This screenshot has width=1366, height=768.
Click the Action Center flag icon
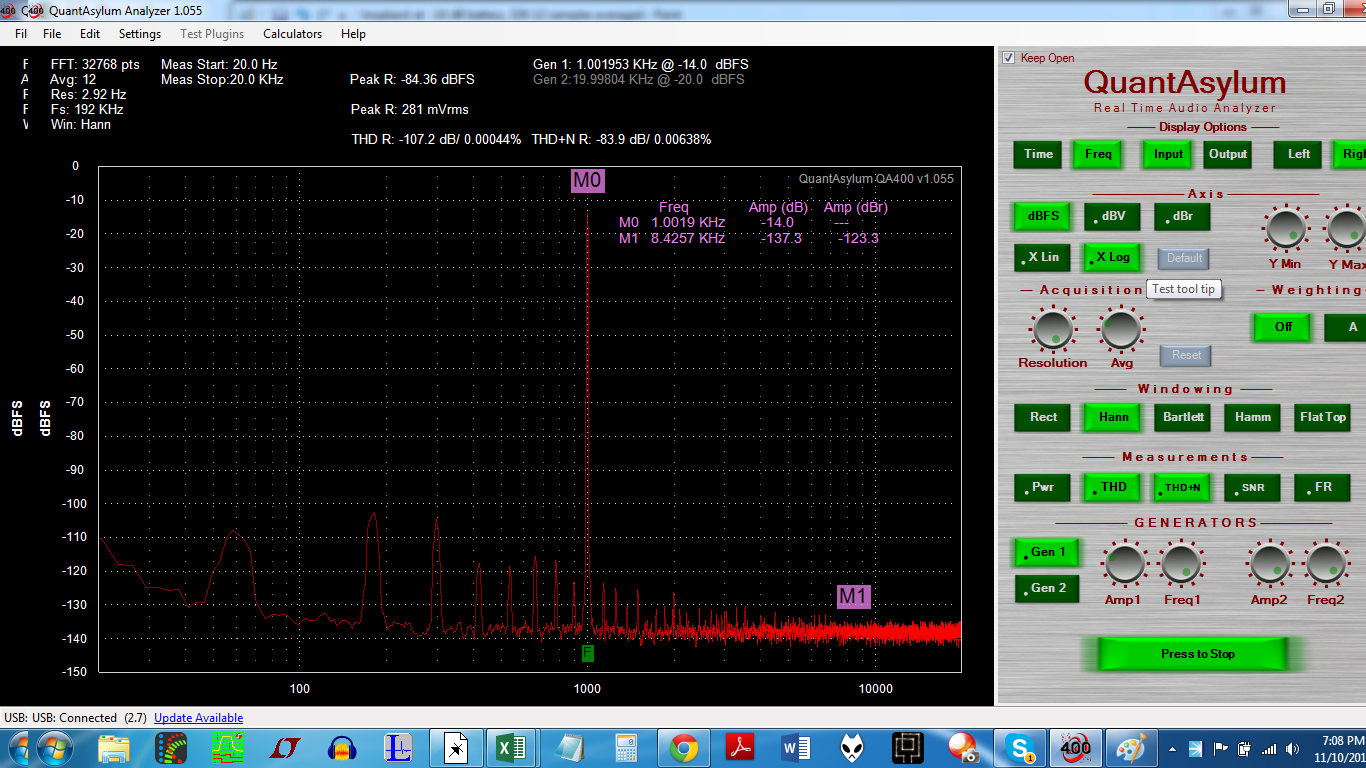1221,748
